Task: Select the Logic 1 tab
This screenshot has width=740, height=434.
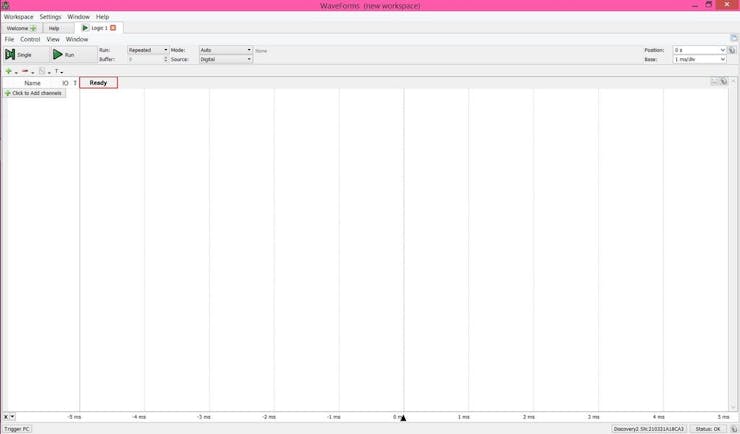Action: coord(99,28)
